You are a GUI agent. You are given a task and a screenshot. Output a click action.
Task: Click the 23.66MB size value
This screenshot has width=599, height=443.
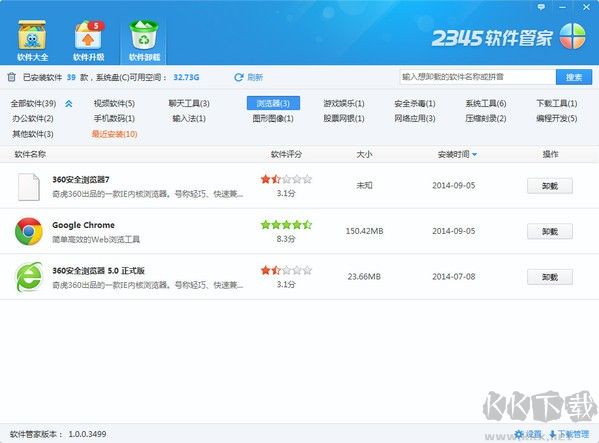pyautogui.click(x=364, y=276)
